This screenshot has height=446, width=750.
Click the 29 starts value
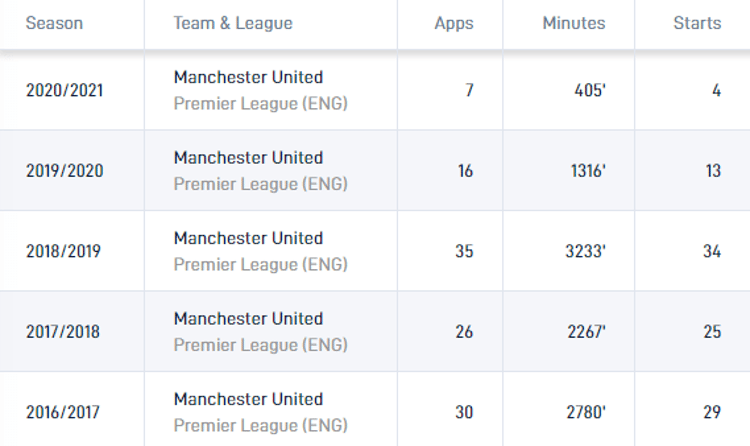coord(712,412)
